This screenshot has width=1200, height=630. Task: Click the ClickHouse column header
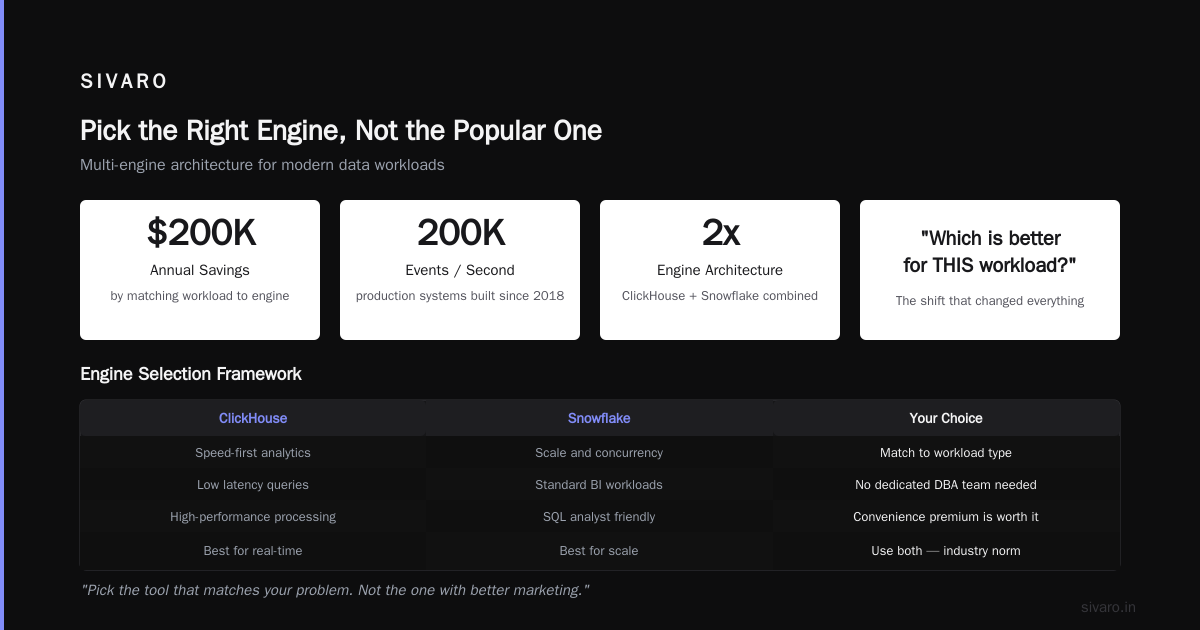coord(253,418)
